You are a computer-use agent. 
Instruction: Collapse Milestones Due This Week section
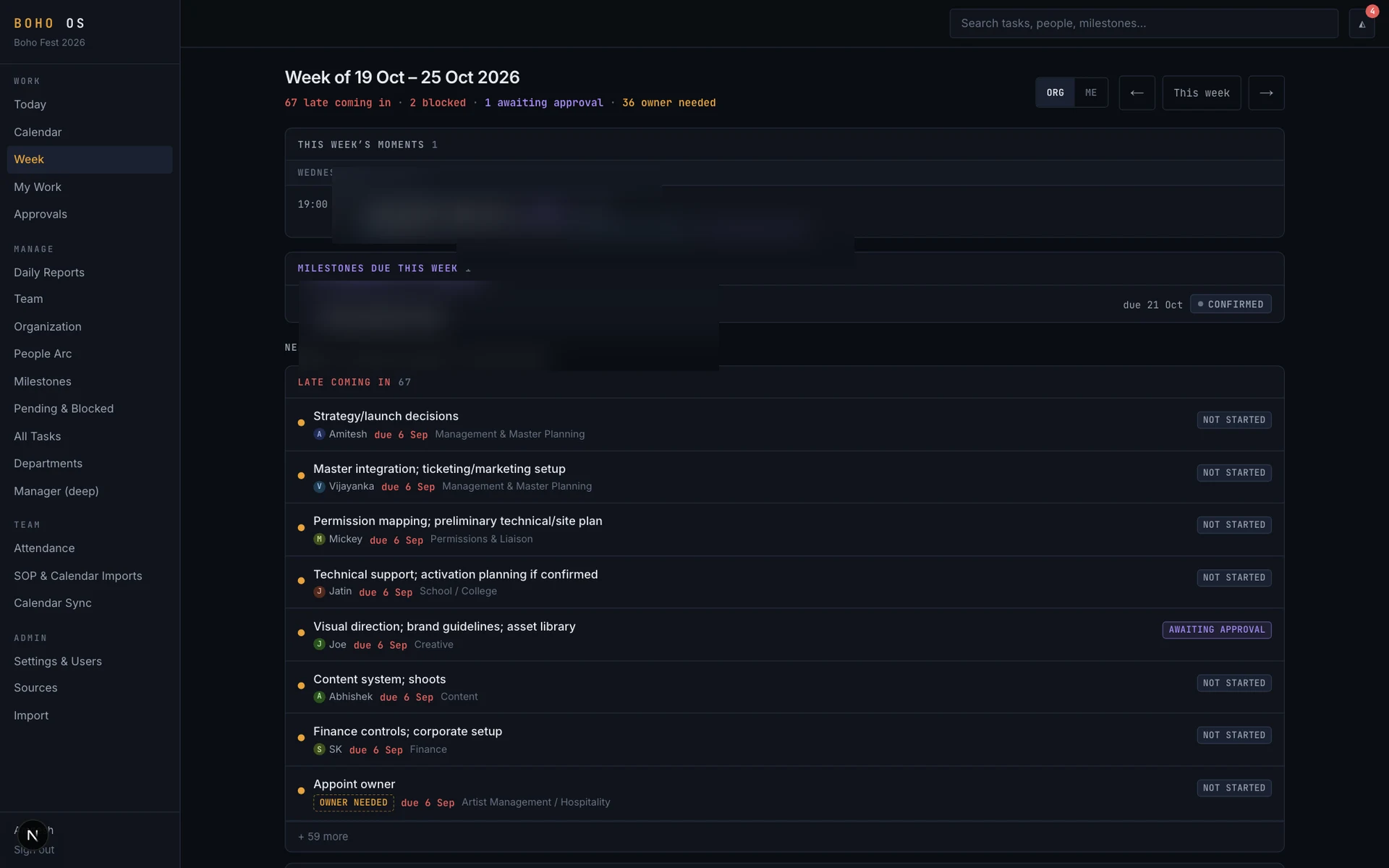468,269
